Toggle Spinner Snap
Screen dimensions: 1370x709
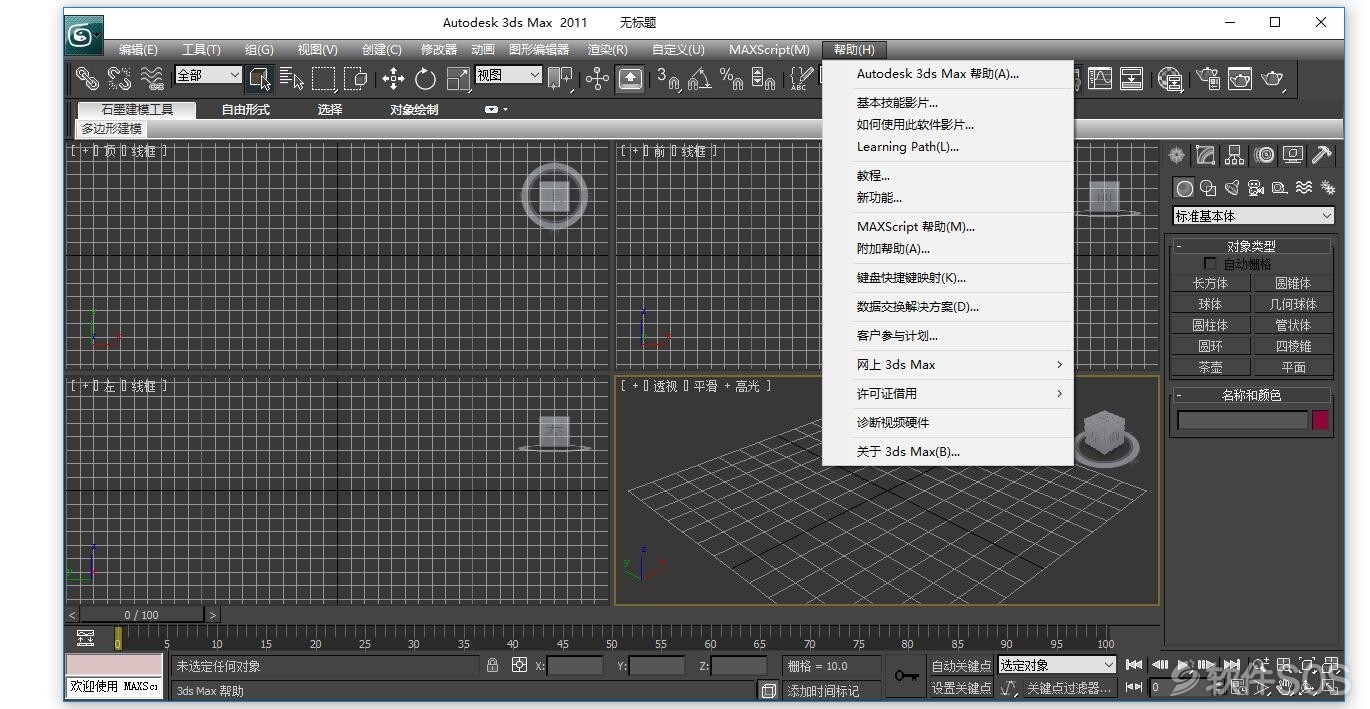tap(763, 78)
